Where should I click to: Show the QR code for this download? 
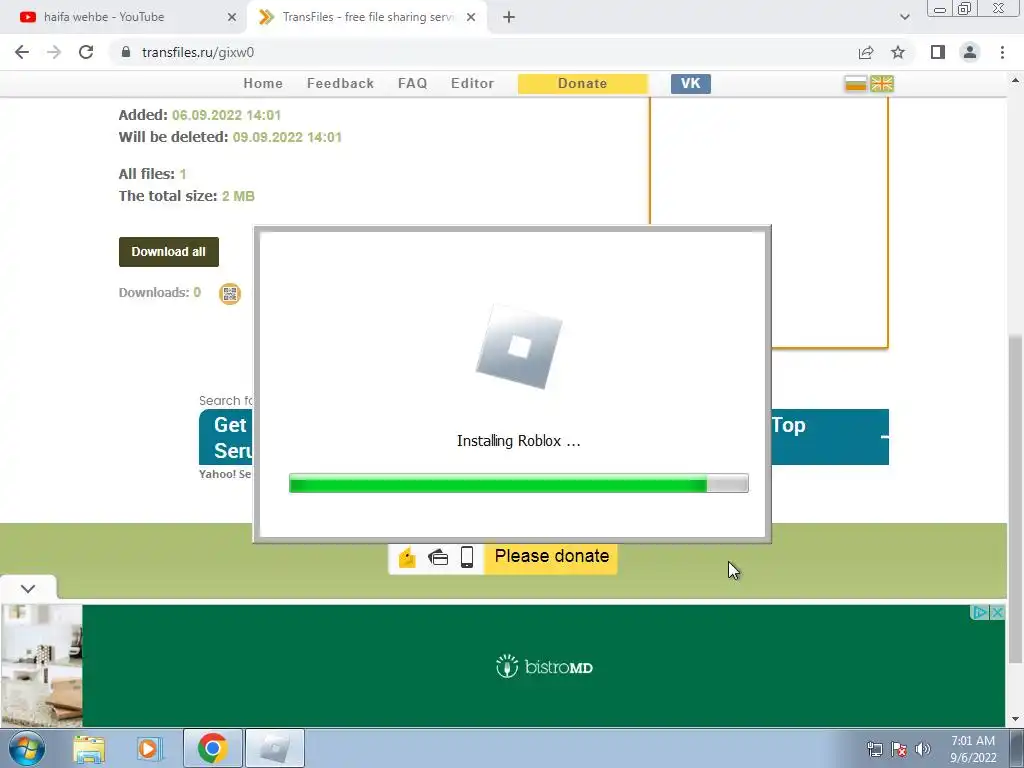(x=229, y=294)
